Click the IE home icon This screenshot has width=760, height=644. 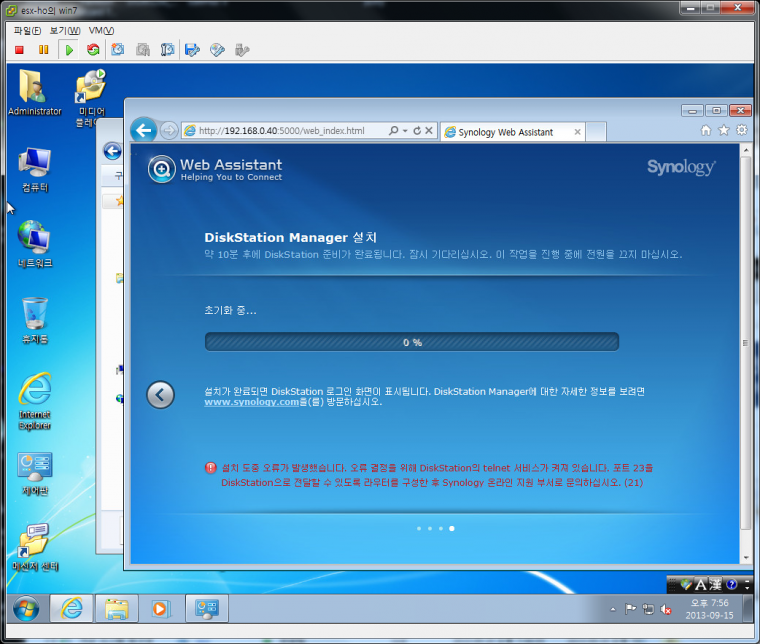pyautogui.click(x=706, y=130)
